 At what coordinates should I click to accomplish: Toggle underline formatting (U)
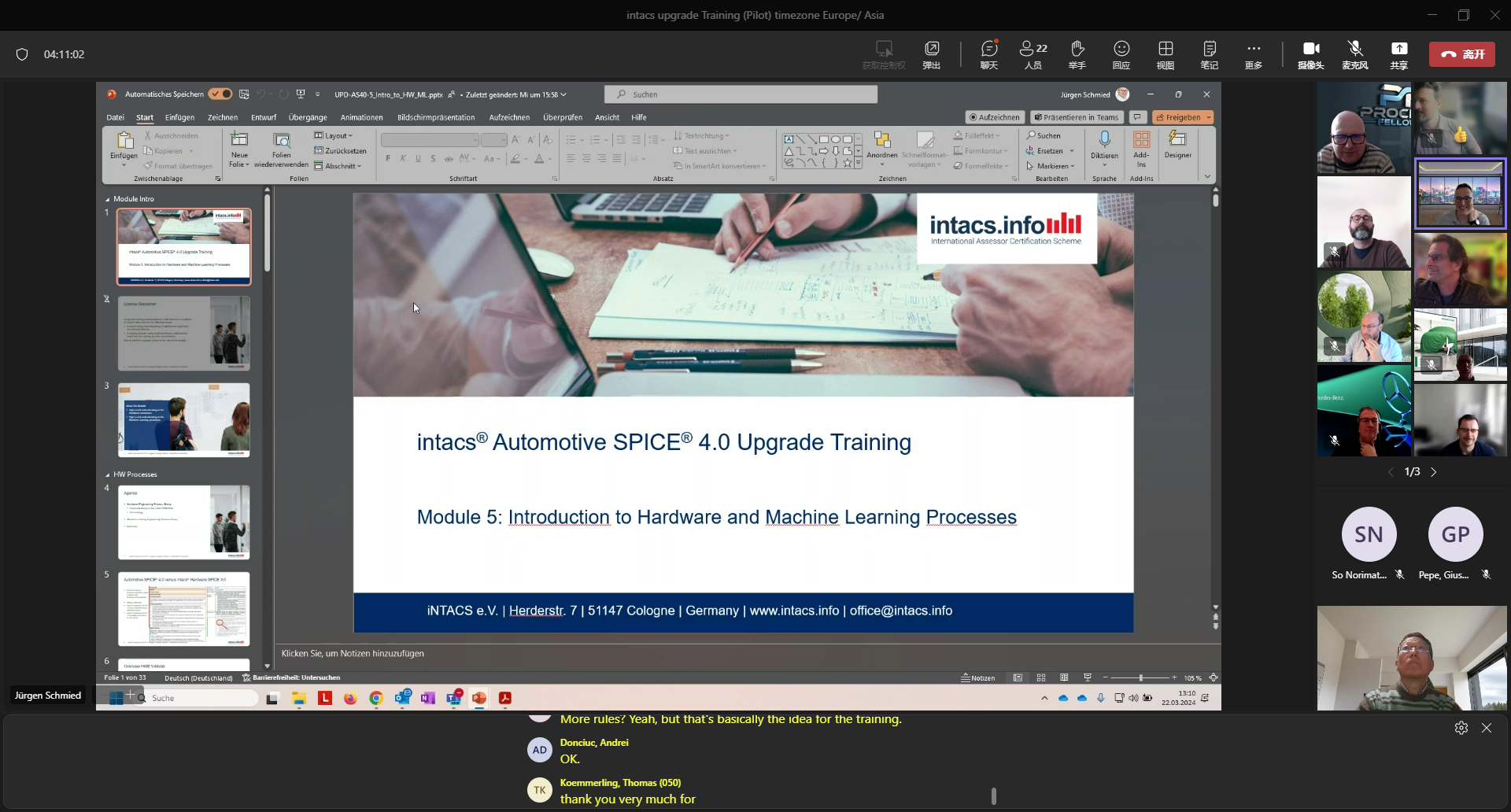point(418,158)
